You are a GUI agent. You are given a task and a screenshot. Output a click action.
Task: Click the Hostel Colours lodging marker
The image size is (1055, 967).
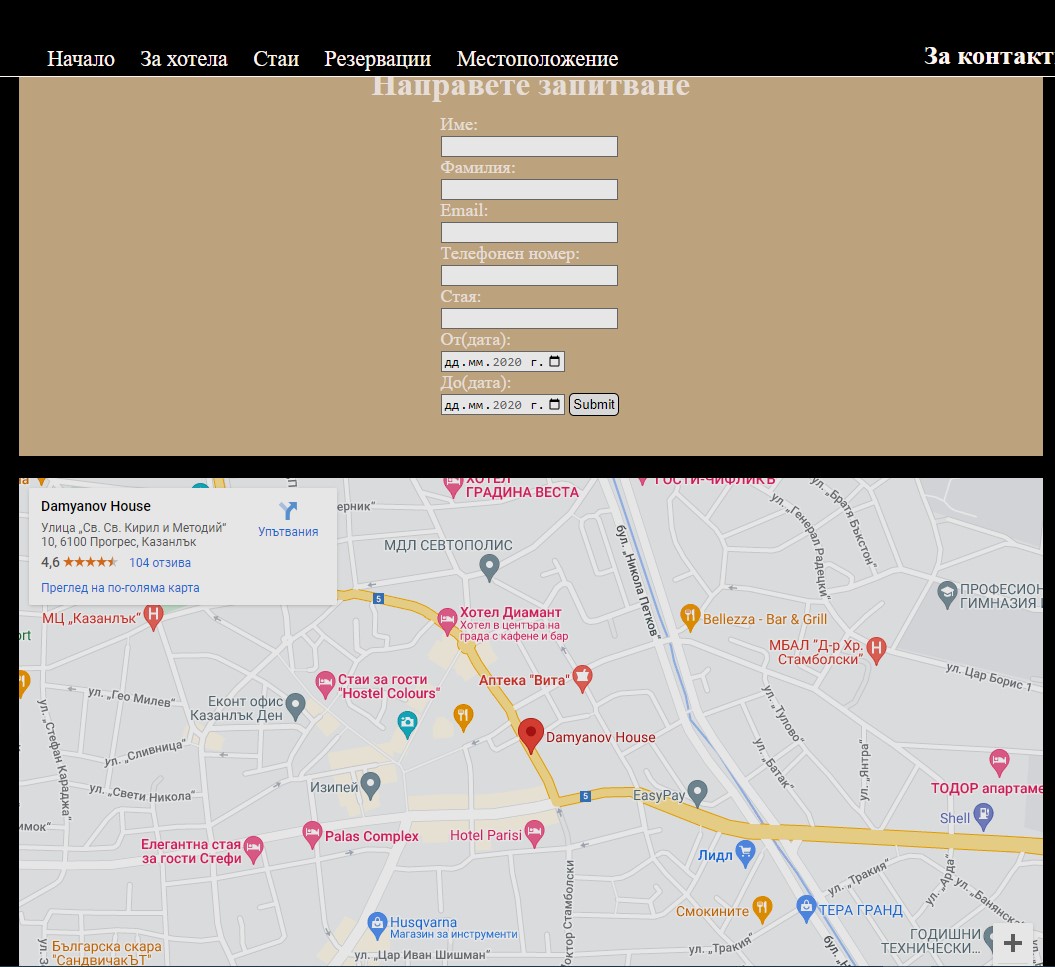325,684
